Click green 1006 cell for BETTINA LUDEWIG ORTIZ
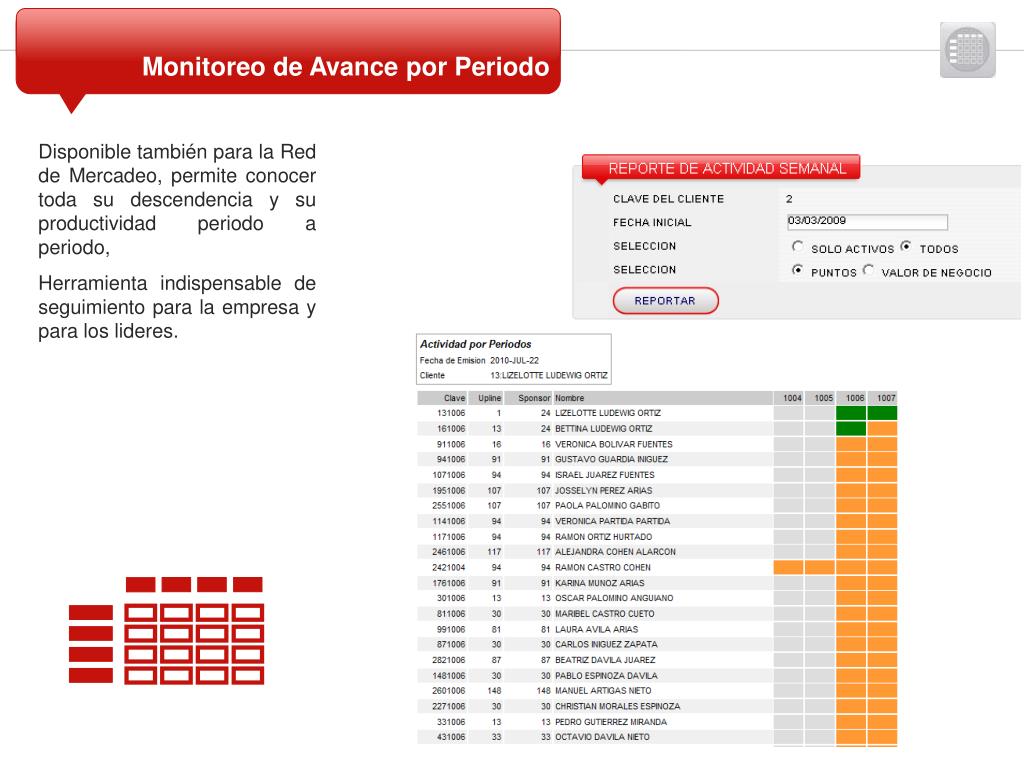The height and width of the screenshot is (768, 1024). point(852,428)
